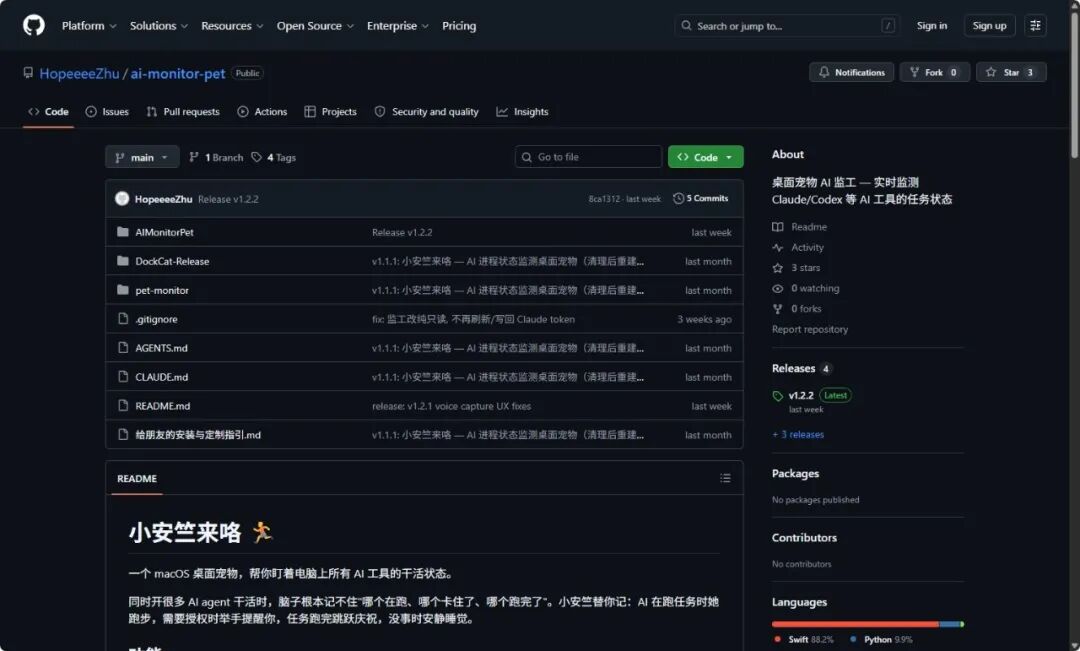Expand the Resources menu
1080x651 pixels.
click(232, 25)
